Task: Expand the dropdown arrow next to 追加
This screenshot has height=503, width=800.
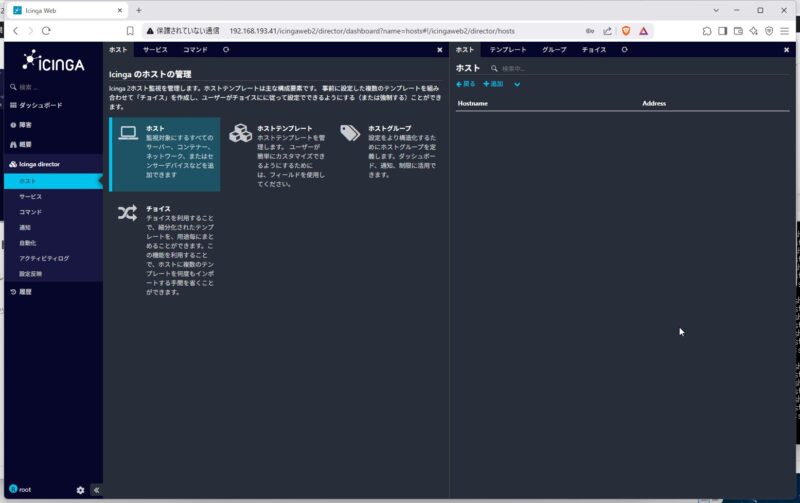Action: point(517,84)
